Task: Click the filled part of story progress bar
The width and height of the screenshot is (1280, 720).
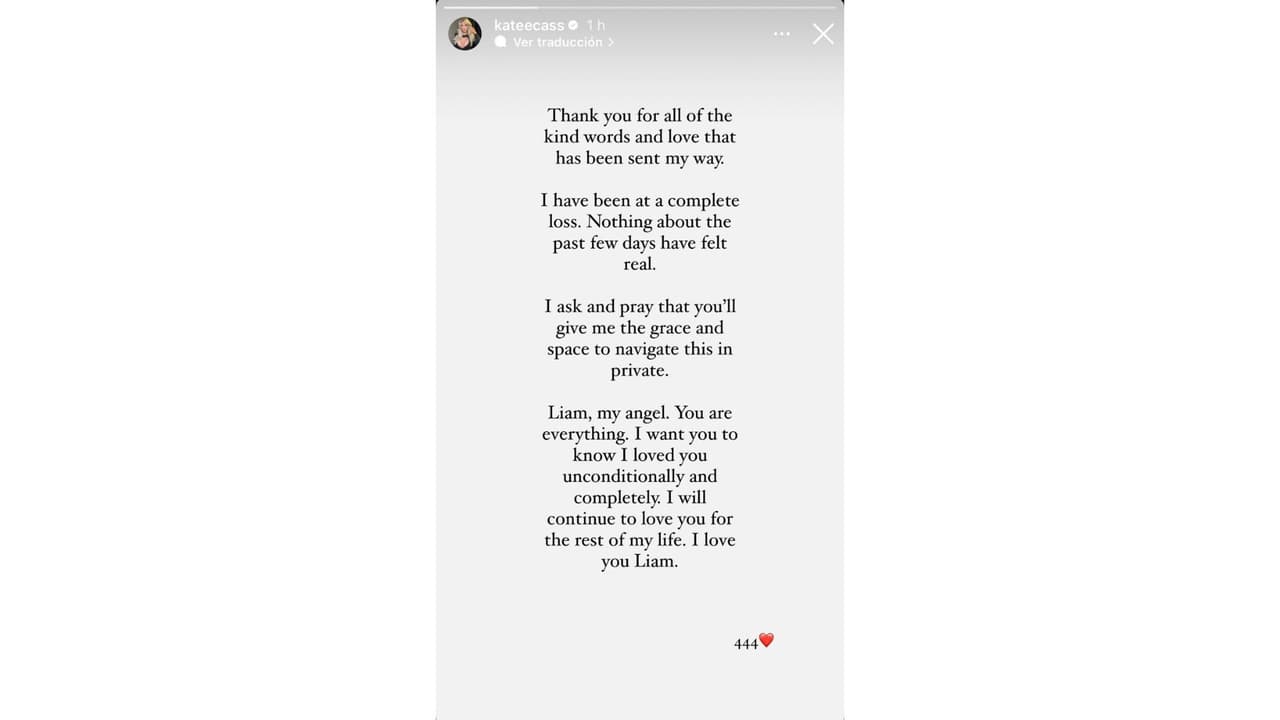Action: click(490, 8)
